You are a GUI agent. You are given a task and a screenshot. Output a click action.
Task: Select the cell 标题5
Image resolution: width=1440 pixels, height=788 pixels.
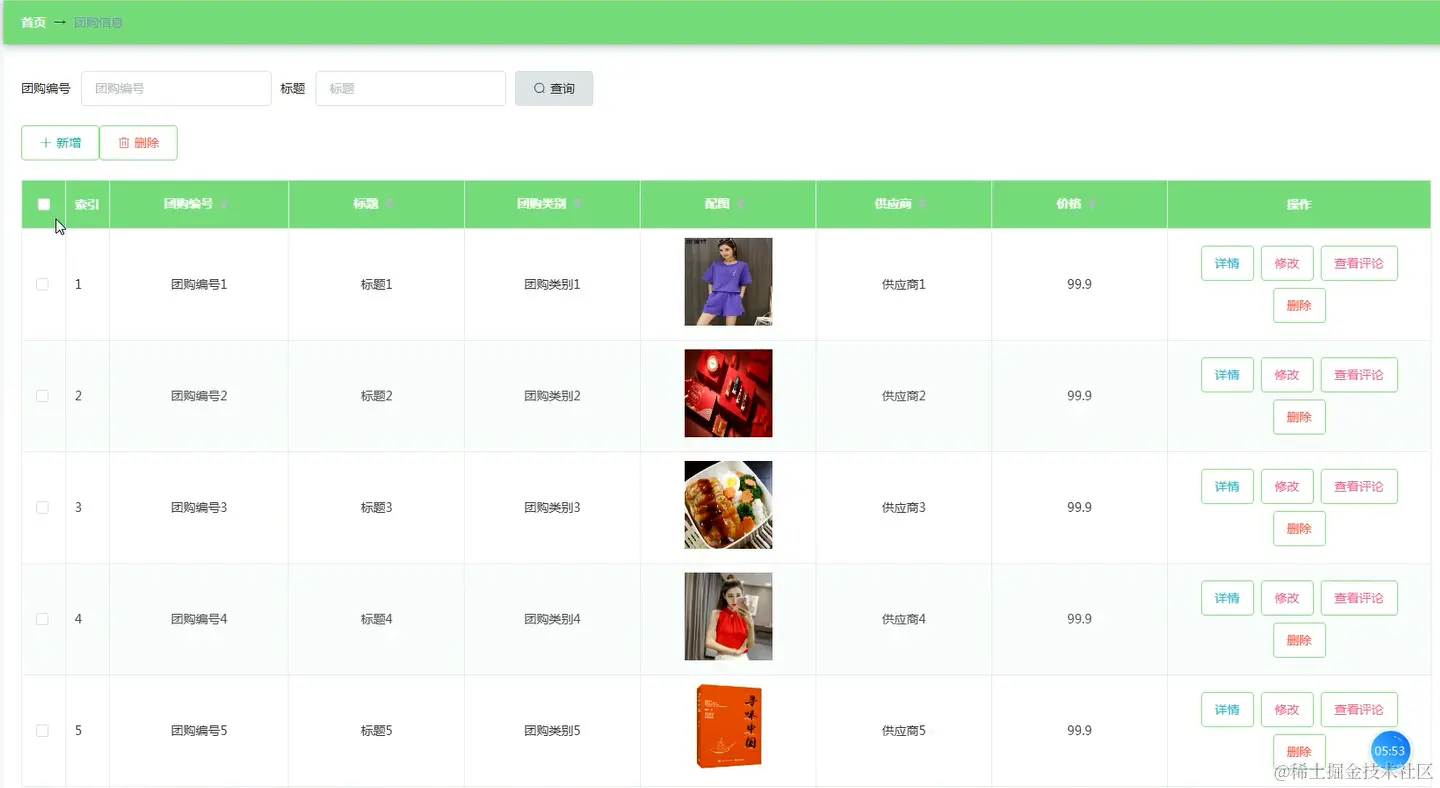(376, 730)
